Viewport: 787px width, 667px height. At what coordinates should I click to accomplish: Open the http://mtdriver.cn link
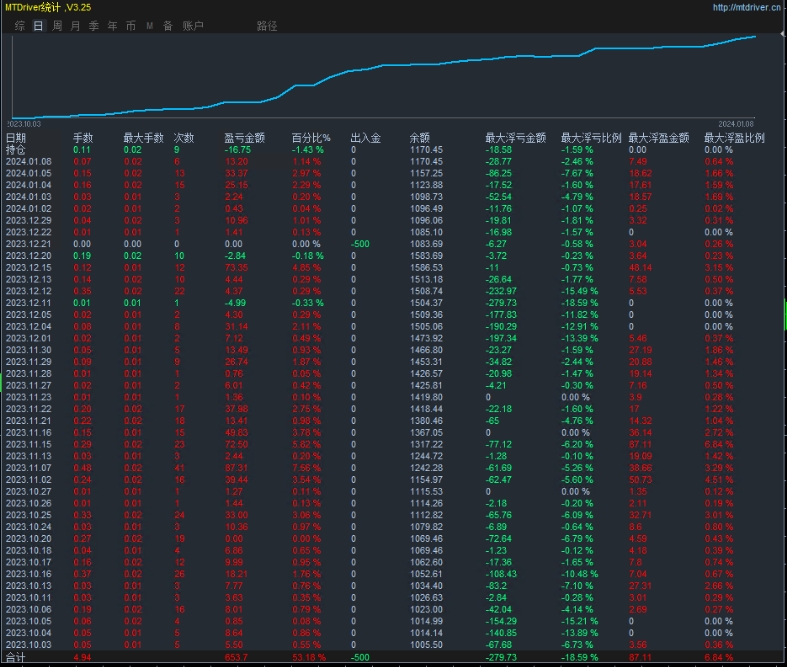[x=747, y=7]
